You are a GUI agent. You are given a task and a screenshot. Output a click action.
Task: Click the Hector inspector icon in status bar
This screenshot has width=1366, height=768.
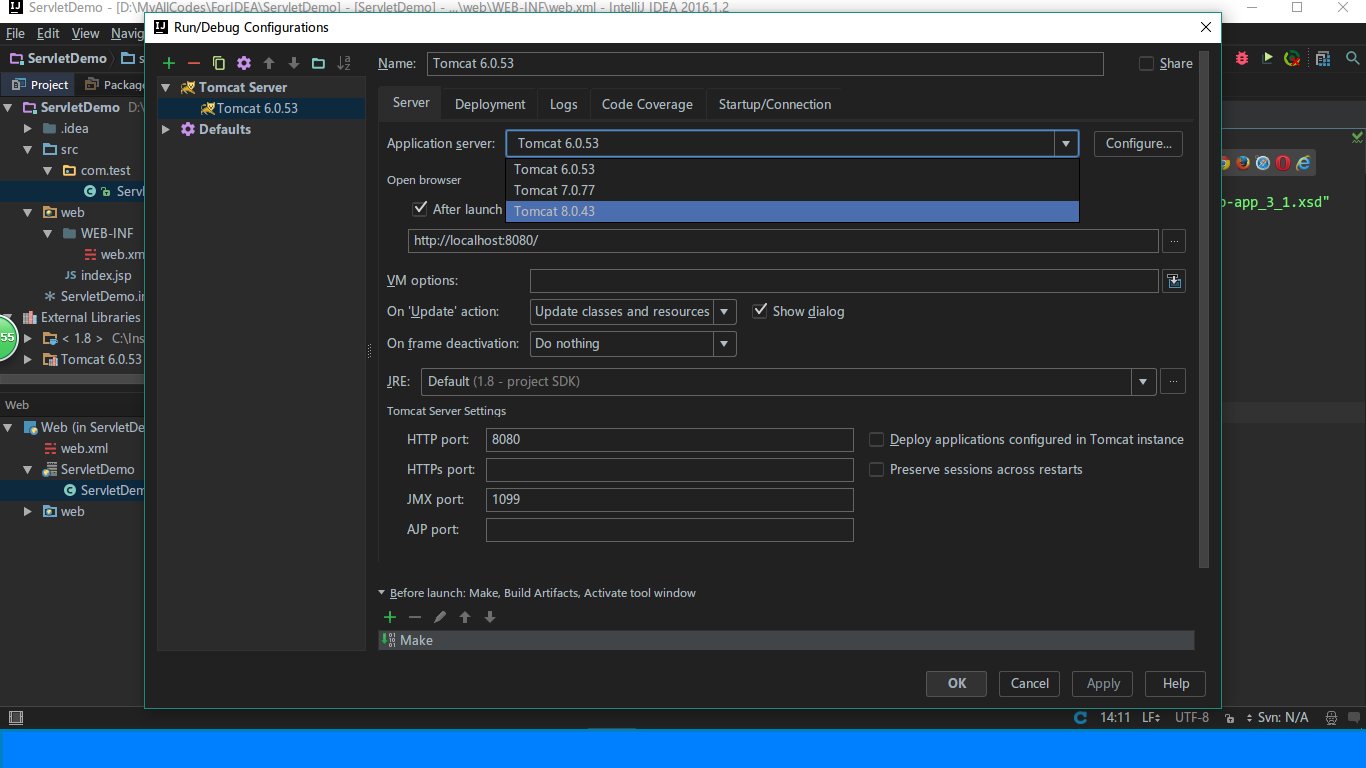[x=1331, y=717]
